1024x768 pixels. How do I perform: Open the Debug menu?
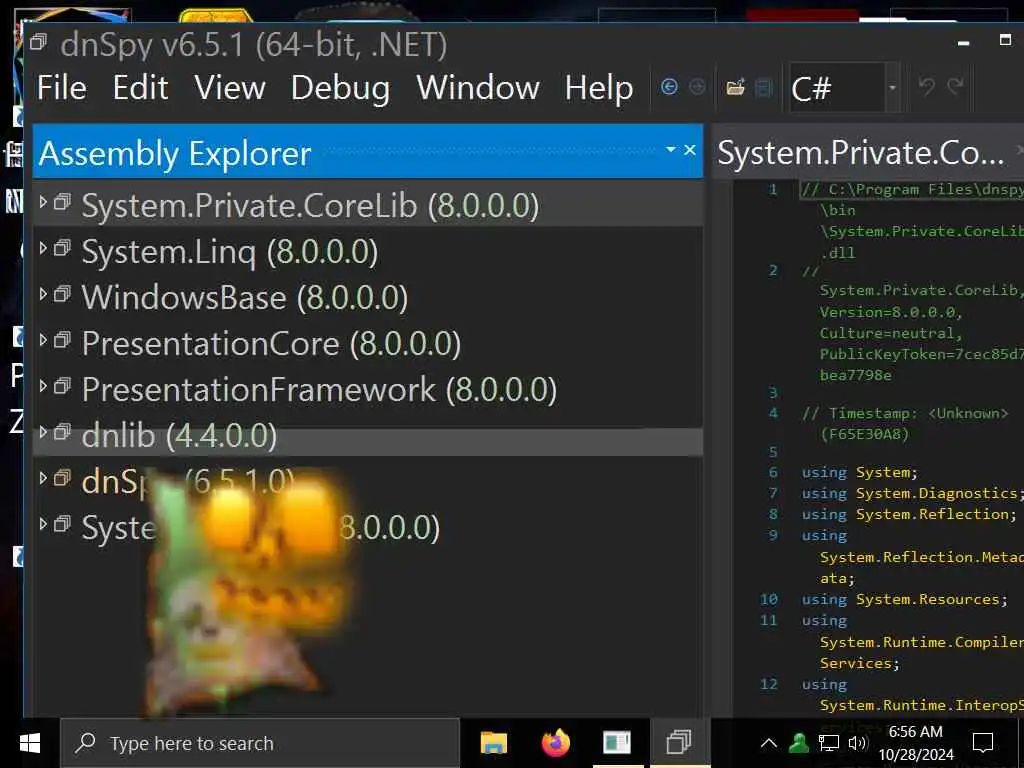point(340,88)
